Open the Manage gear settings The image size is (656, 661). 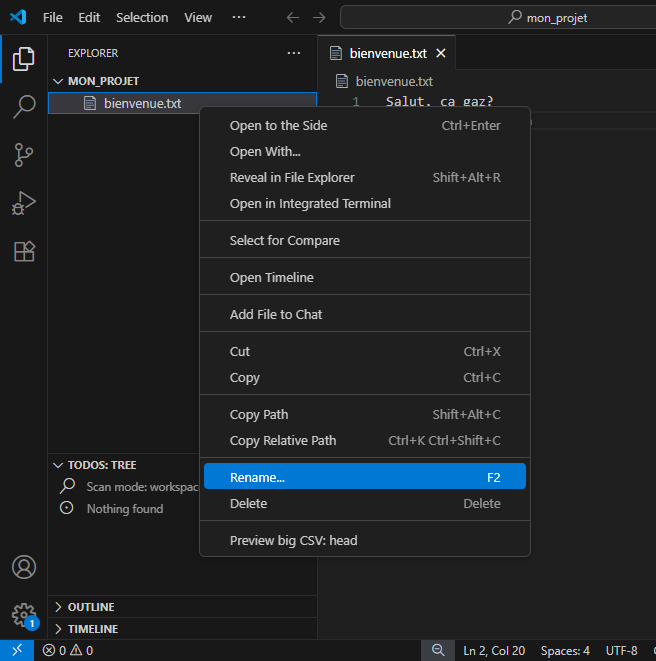click(24, 614)
